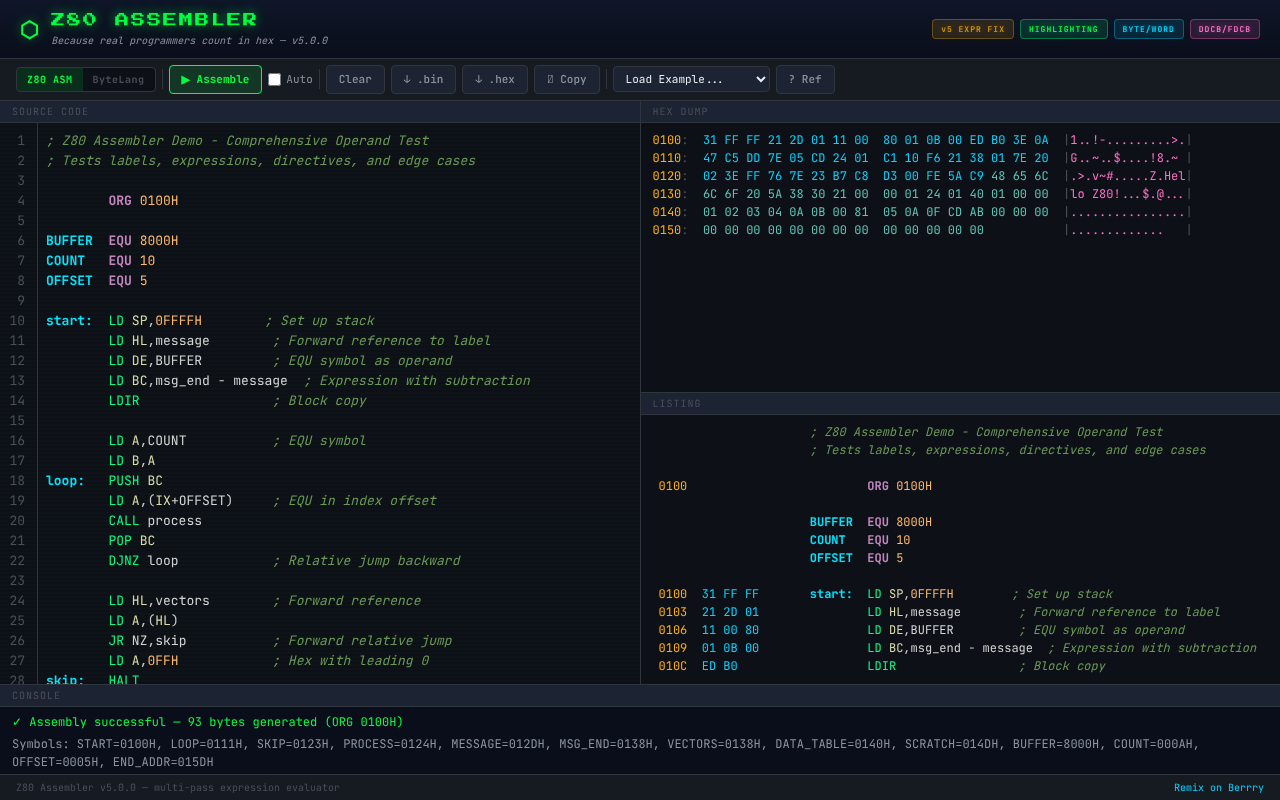The width and height of the screenshot is (1280, 800).
Task: Click listing row 010C ED B0
Action: [882, 667]
